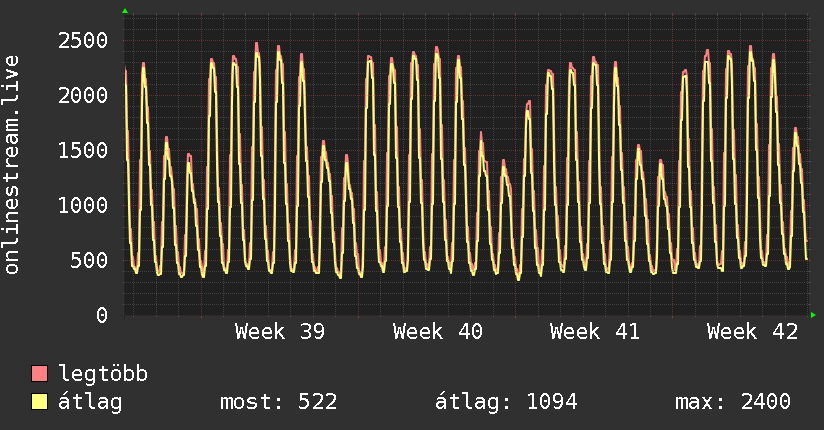Image resolution: width=824 pixels, height=430 pixels.
Task: Click the Week 40 axis label
Action: pos(438,332)
